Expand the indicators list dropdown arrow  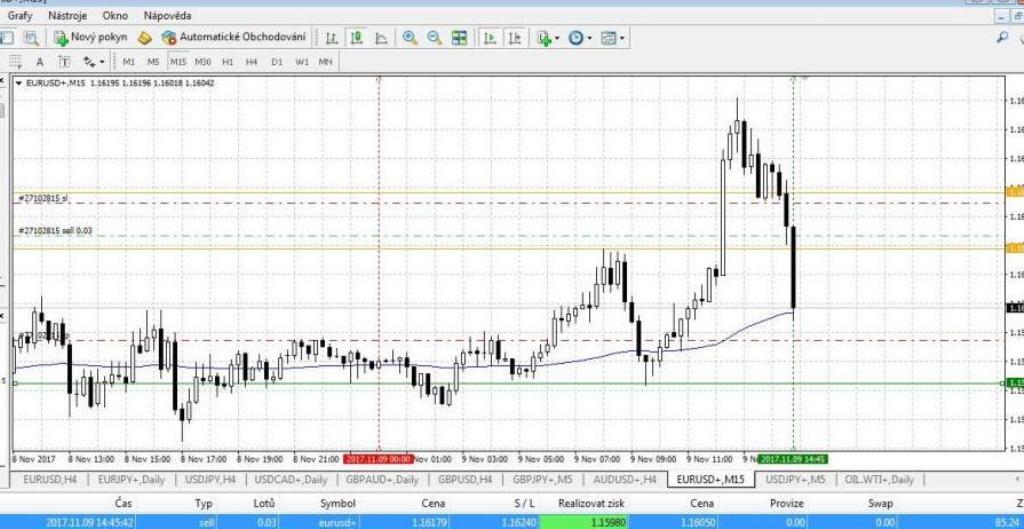pyautogui.click(x=557, y=39)
